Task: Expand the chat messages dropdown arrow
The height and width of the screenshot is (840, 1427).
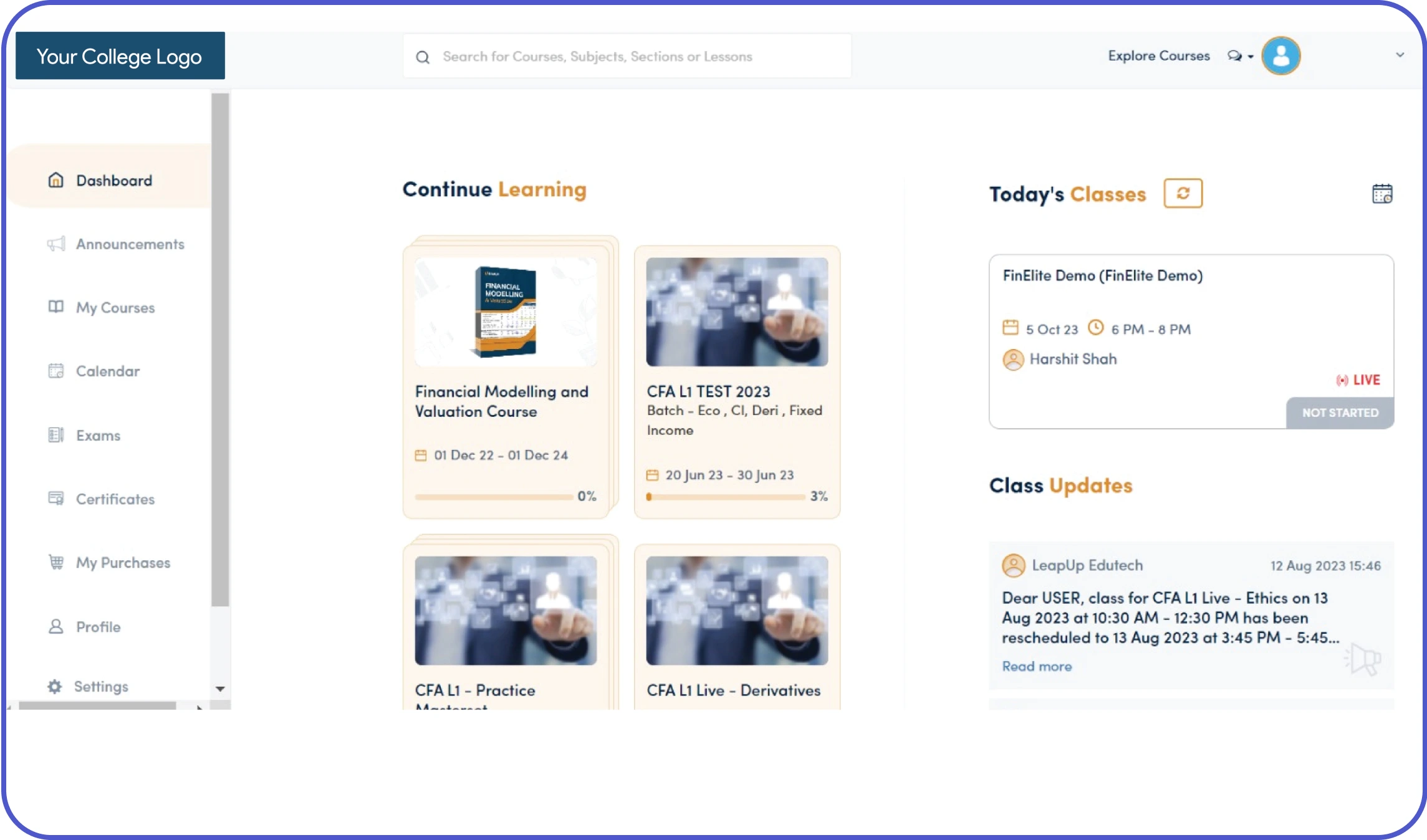Action: tap(1251, 57)
